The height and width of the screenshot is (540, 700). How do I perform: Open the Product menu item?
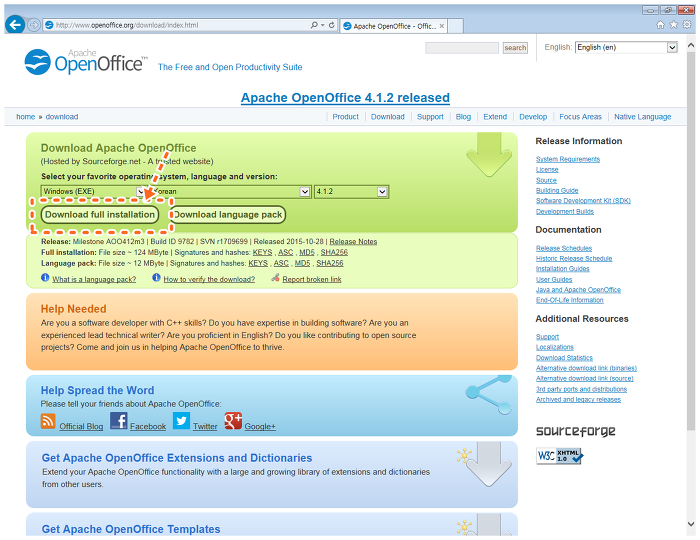[x=345, y=117]
